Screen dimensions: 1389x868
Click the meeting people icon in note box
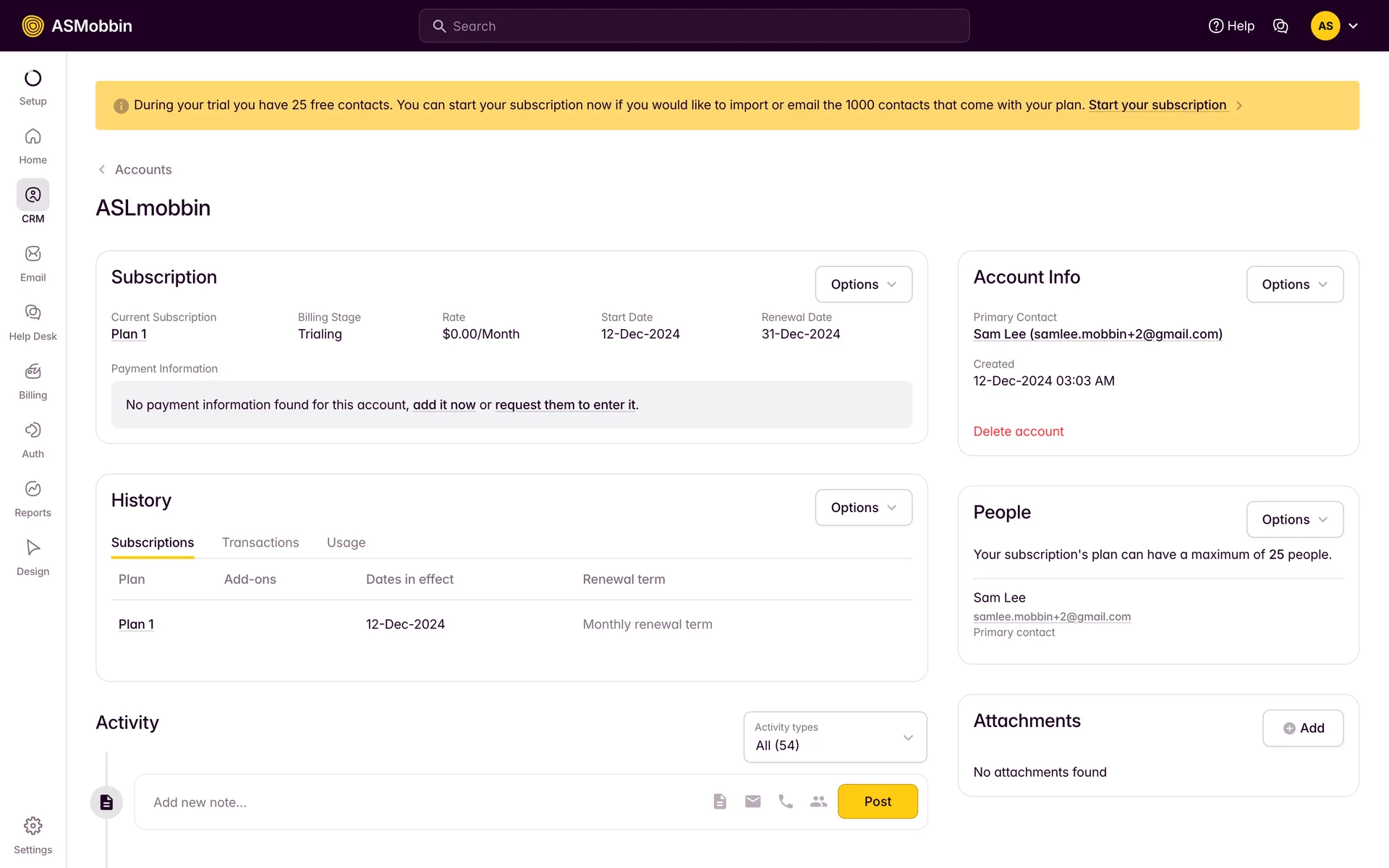coord(818,801)
